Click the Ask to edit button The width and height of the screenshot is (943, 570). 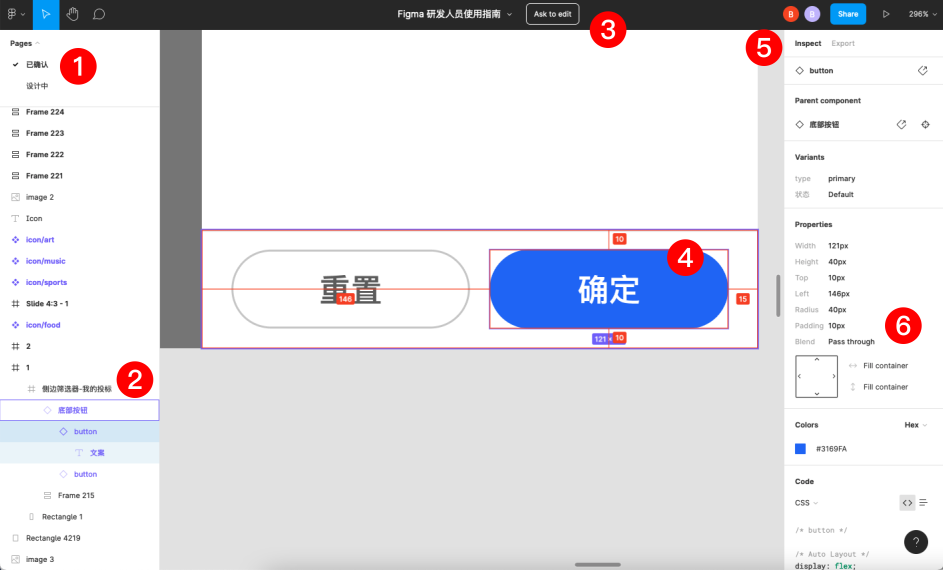pyautogui.click(x=553, y=14)
